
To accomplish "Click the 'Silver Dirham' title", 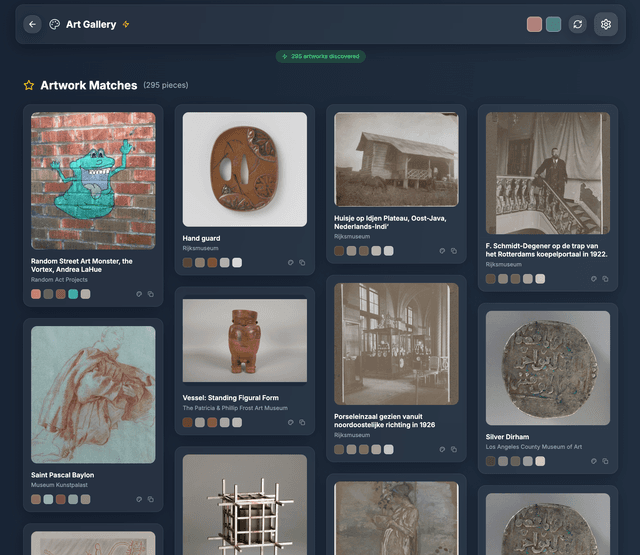I will pyautogui.click(x=507, y=437).
